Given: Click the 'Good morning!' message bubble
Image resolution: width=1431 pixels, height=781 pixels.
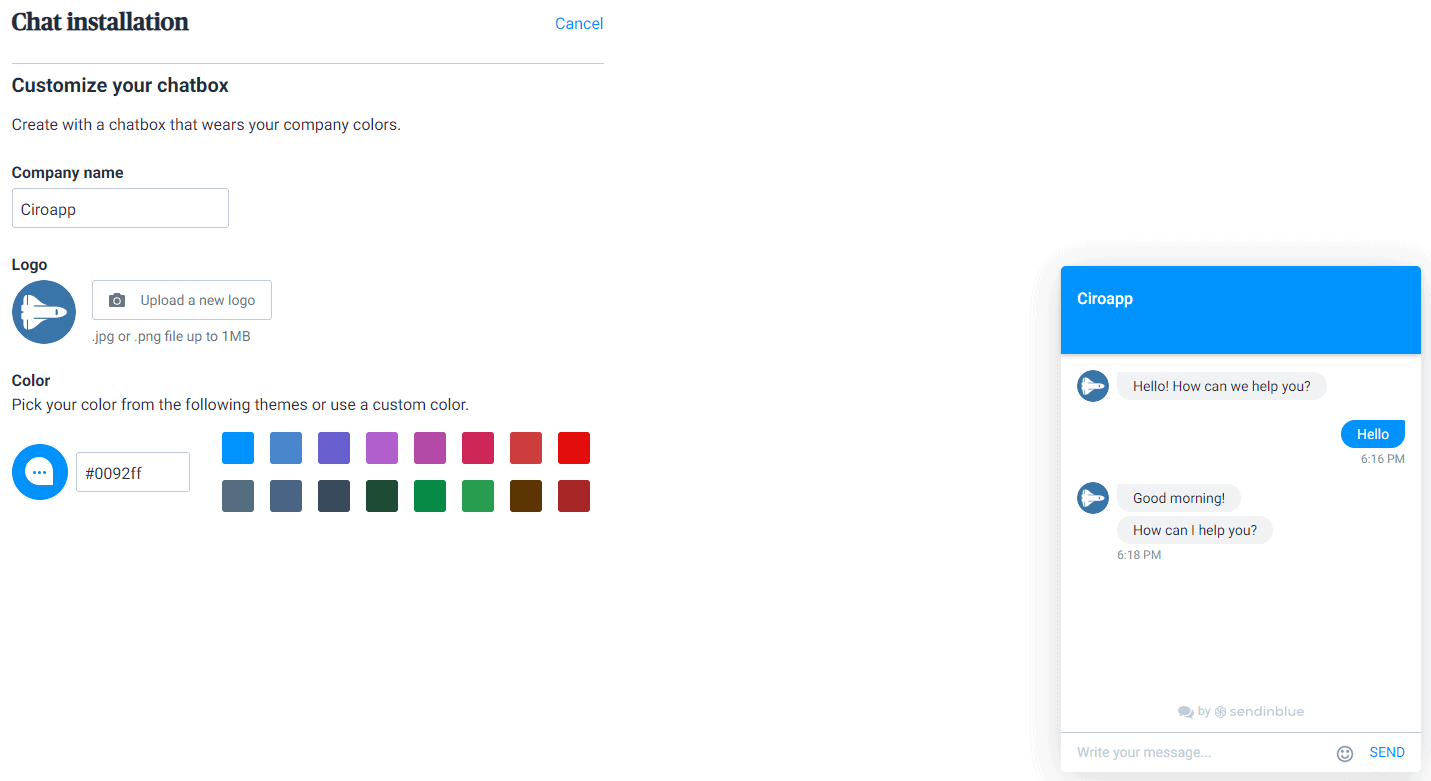Looking at the screenshot, I should [x=1179, y=498].
